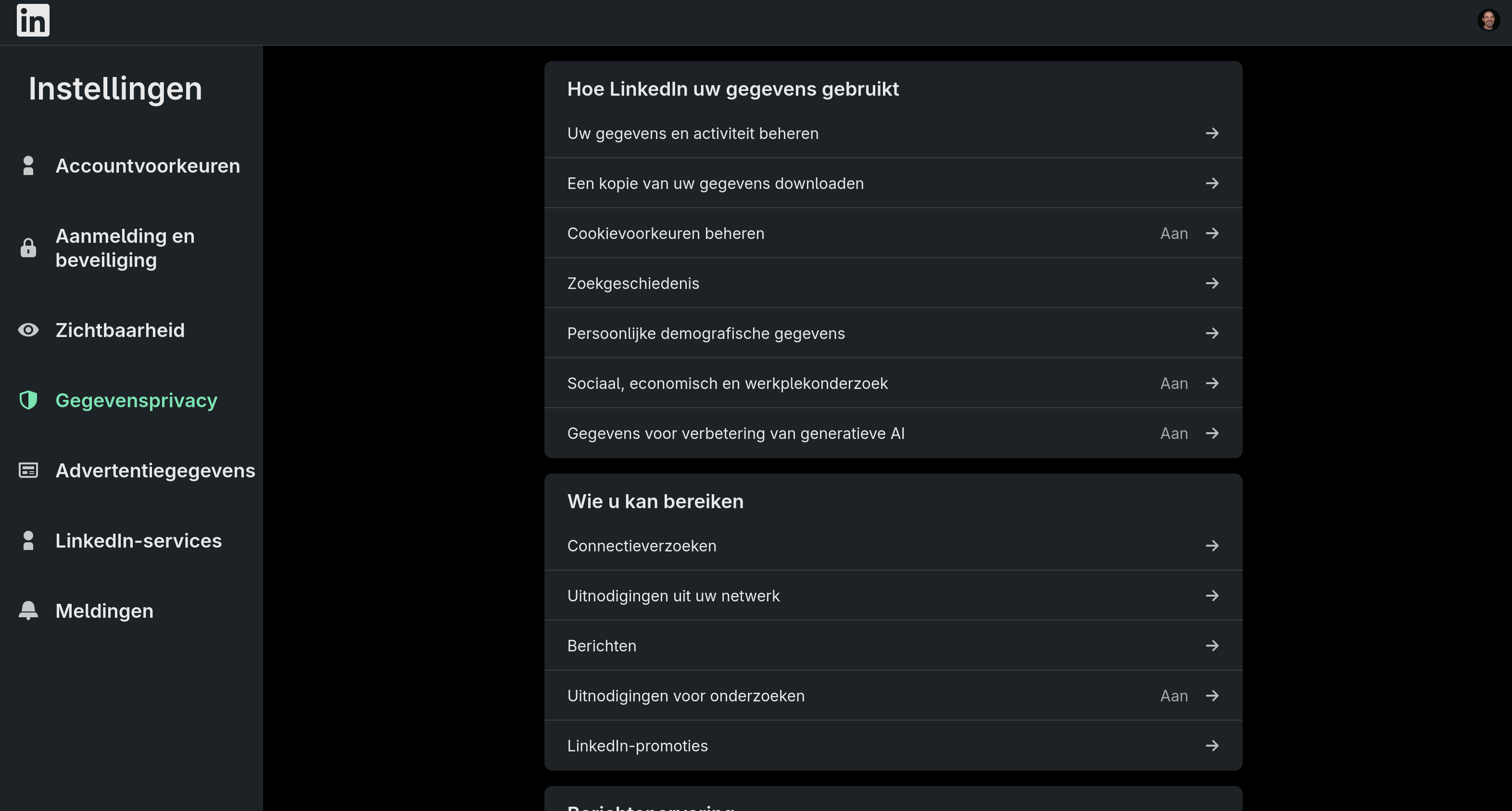Screen dimensions: 1512x811
Task: Turn off Gegevens voor verbetering van generatieve AI
Action: pyautogui.click(x=1174, y=433)
